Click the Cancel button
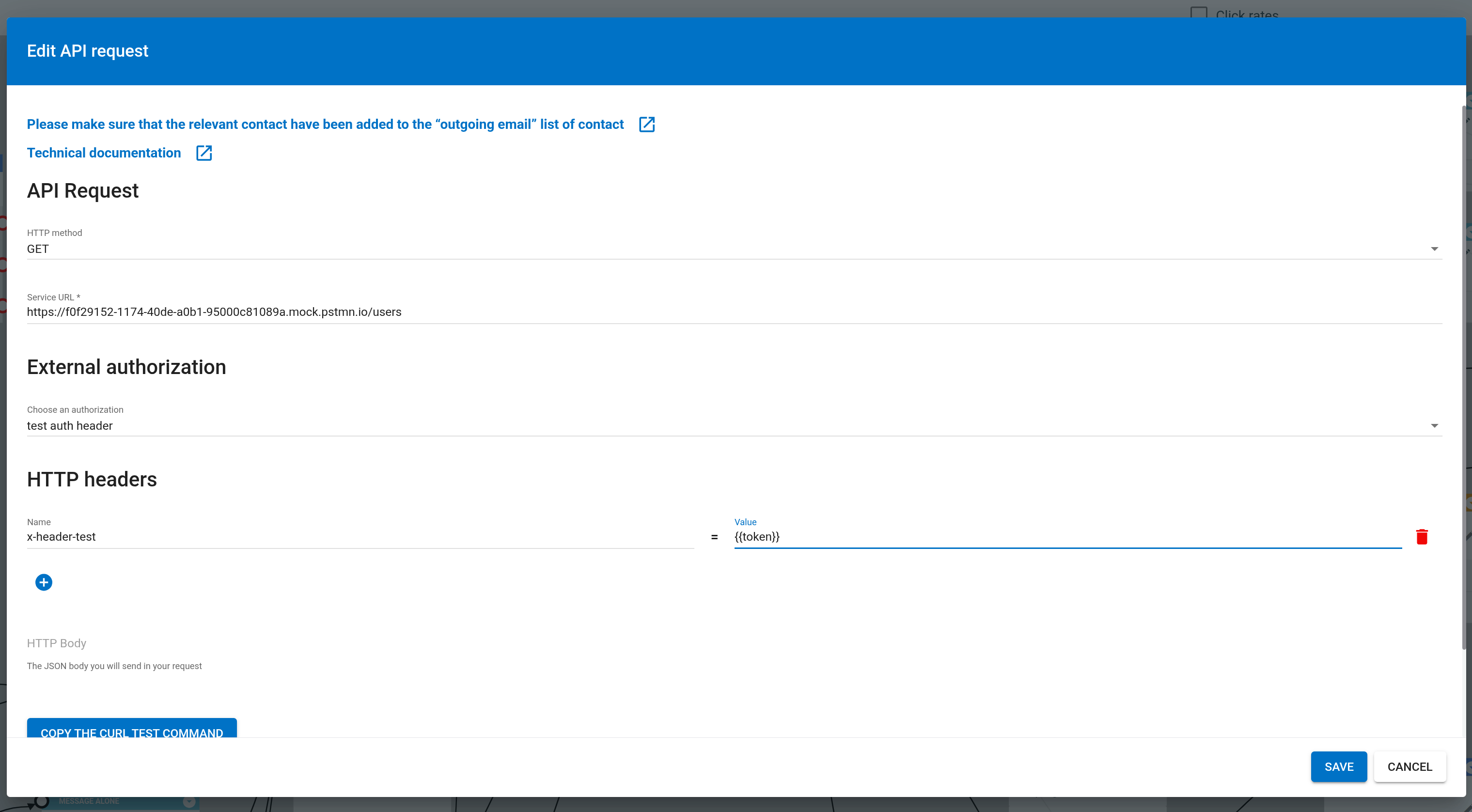The image size is (1472, 812). tap(1409, 767)
